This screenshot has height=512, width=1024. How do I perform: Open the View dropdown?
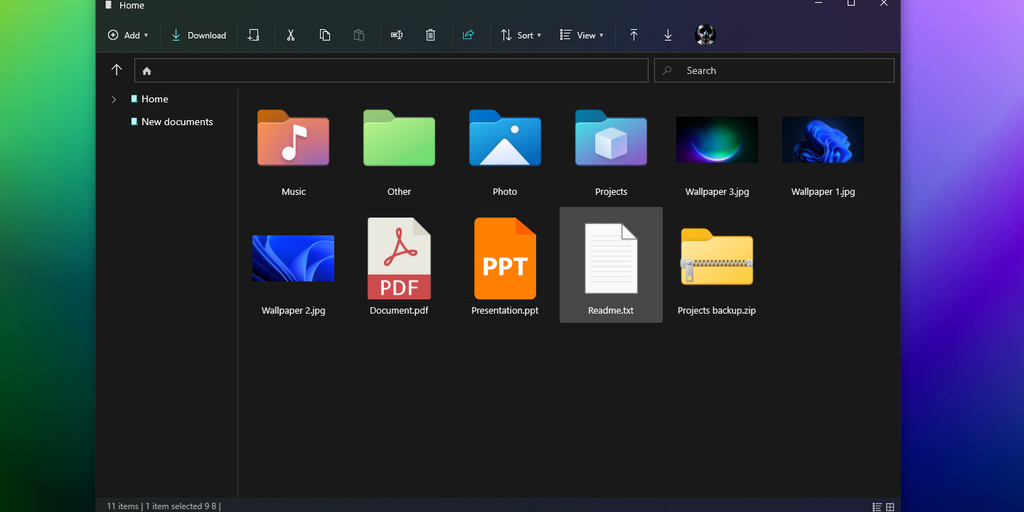tap(581, 35)
